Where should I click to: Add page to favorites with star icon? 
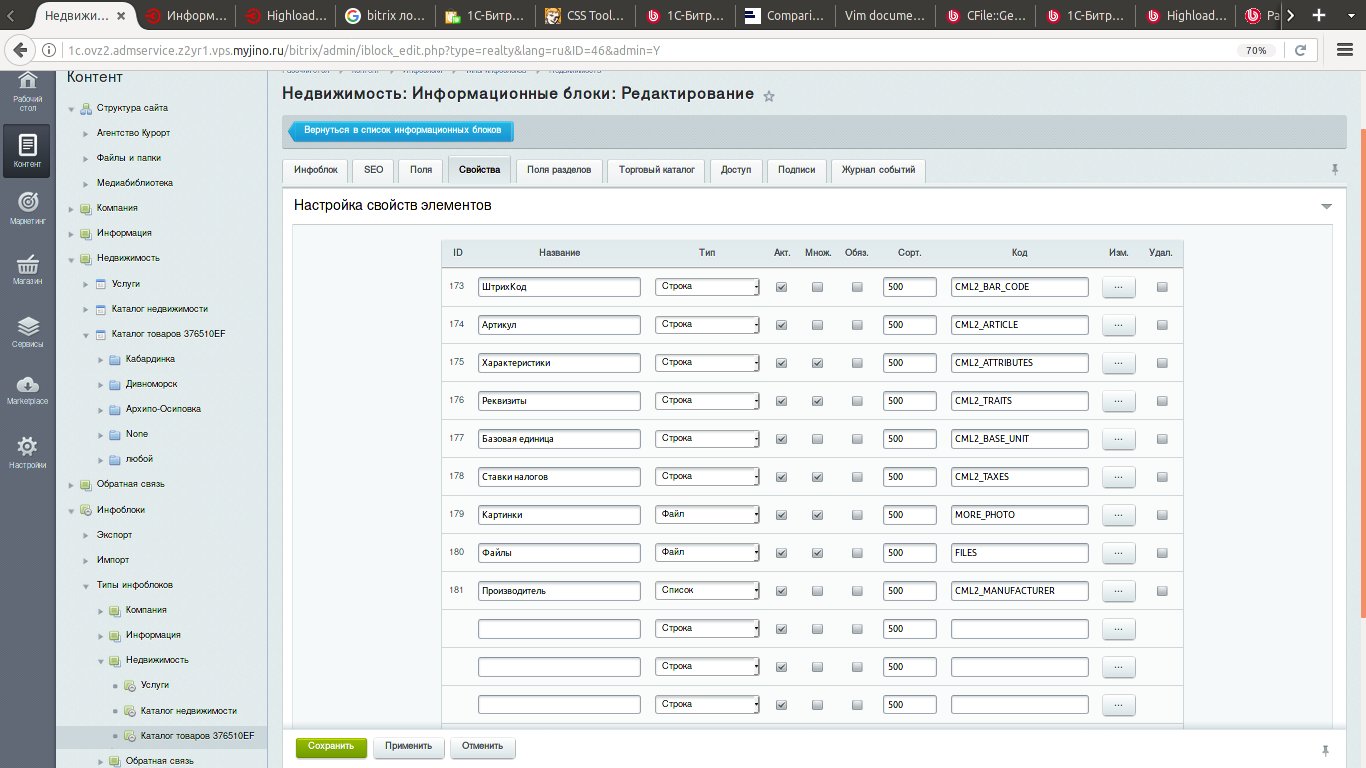tap(769, 96)
